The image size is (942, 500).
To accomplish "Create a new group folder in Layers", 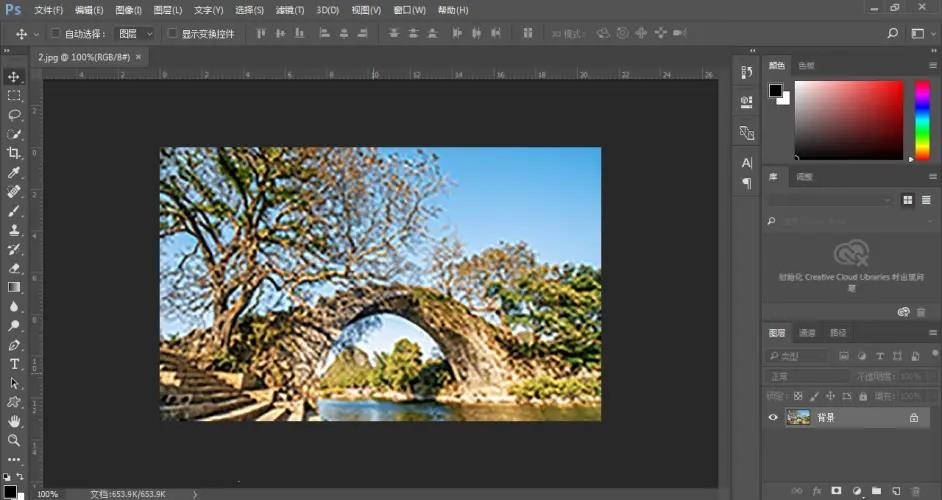I will tap(877, 491).
